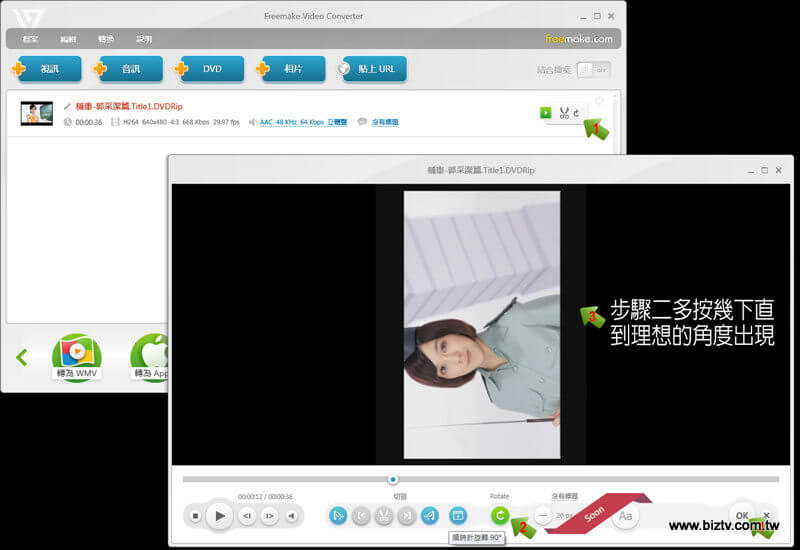Stop video playback in the editor
The height and width of the screenshot is (550, 800).
click(x=196, y=516)
